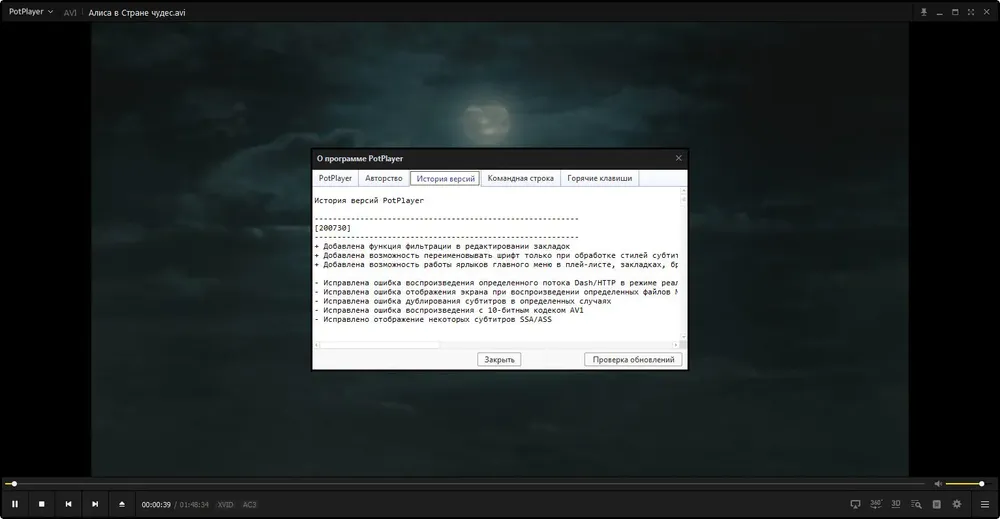Click the file name 'Алиса в Стране чудес.avi'
Image resolution: width=1000 pixels, height=519 pixels.
[x=137, y=13]
